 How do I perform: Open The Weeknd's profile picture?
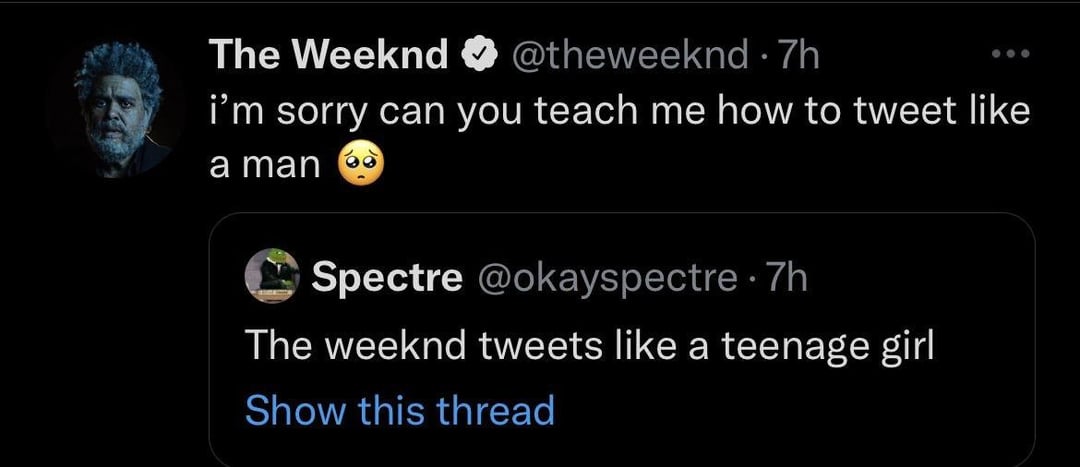pyautogui.click(x=117, y=110)
